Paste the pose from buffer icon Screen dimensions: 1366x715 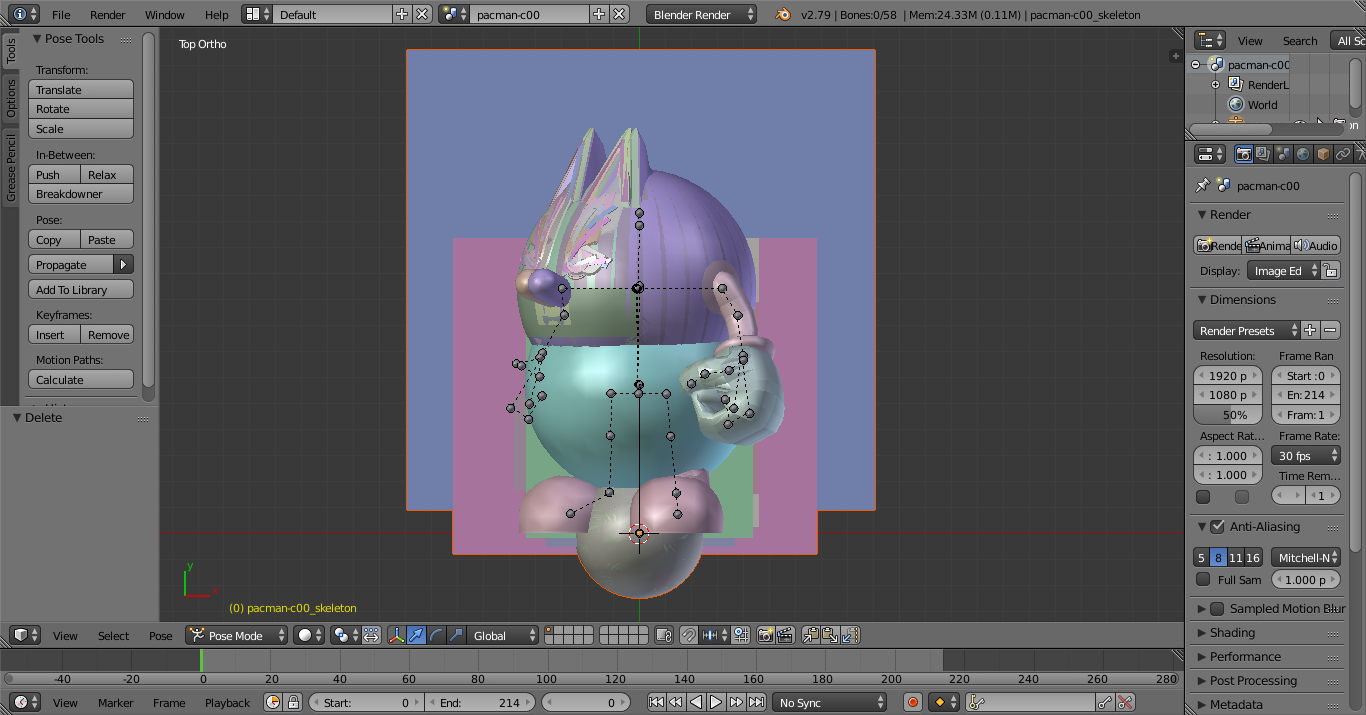pyautogui.click(x=830, y=635)
